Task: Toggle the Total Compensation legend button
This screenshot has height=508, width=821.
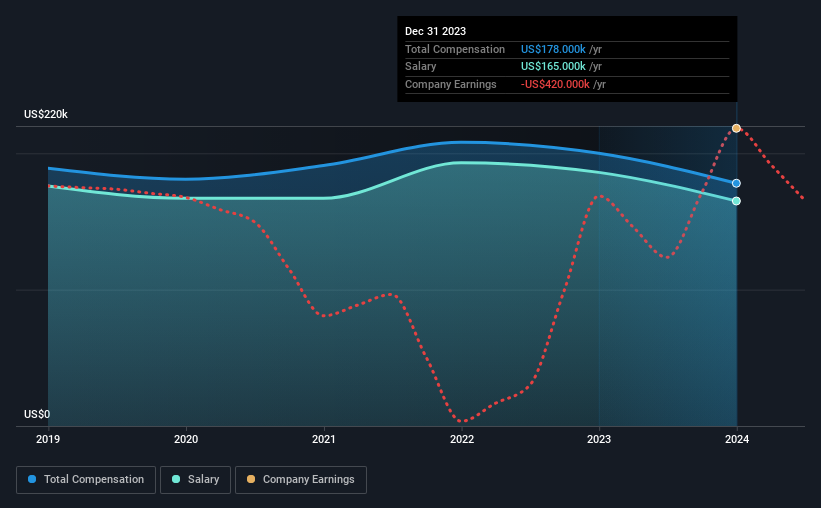Action: (x=86, y=480)
